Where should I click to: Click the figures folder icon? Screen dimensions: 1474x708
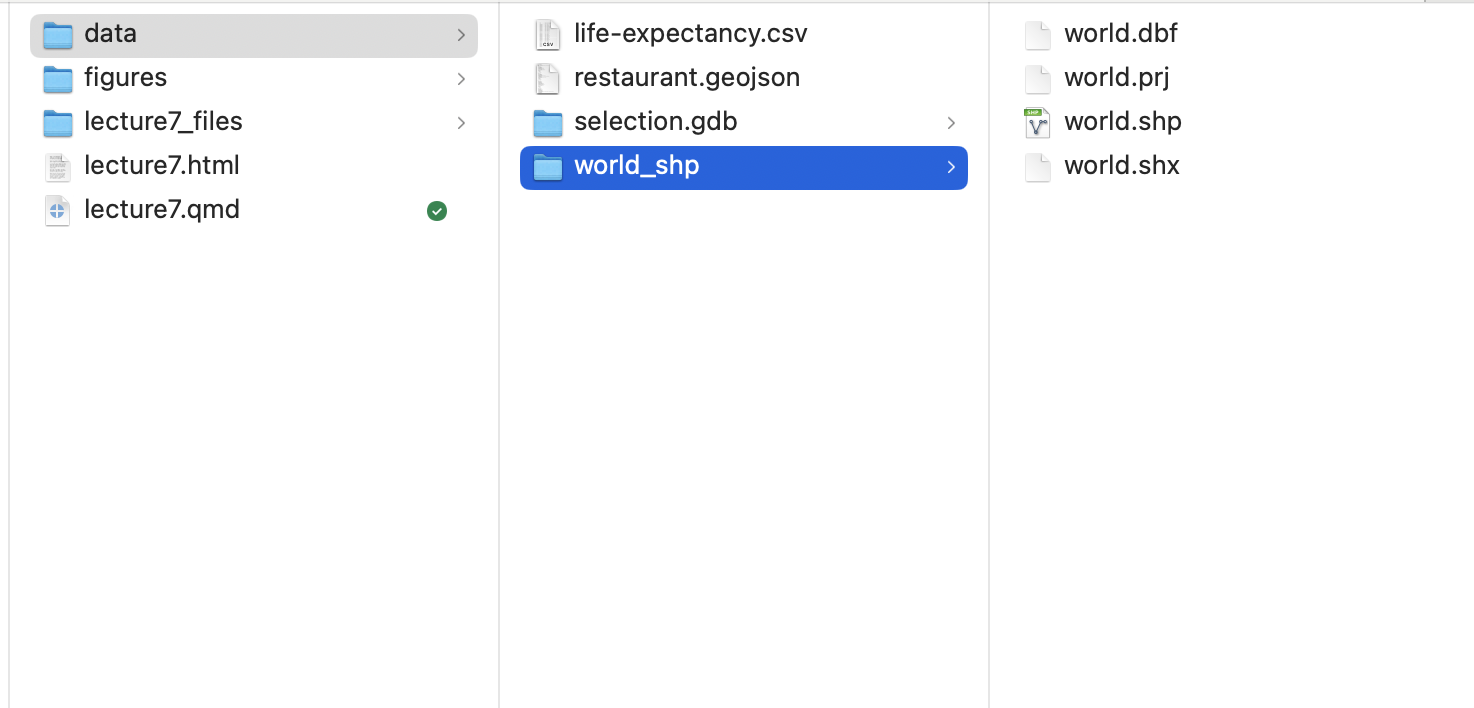pos(58,78)
